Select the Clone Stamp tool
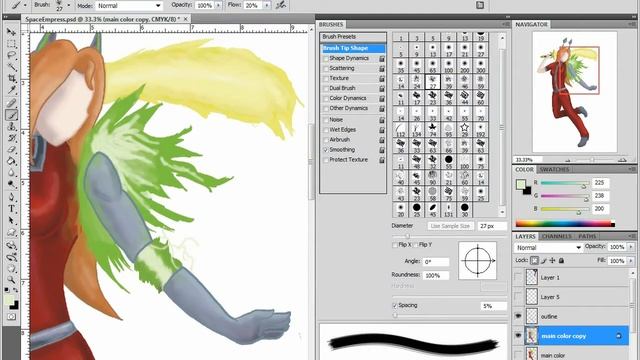 coord(11,127)
